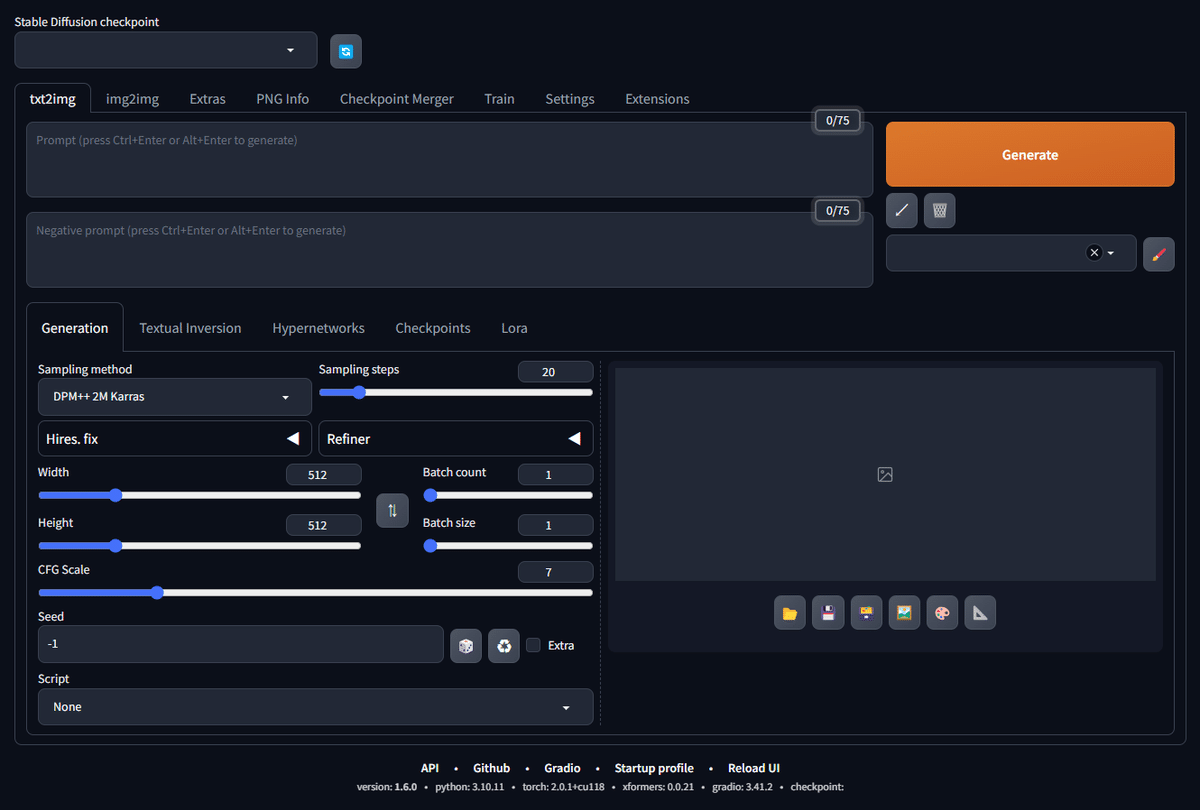Click the Batch size number field

[555, 525]
